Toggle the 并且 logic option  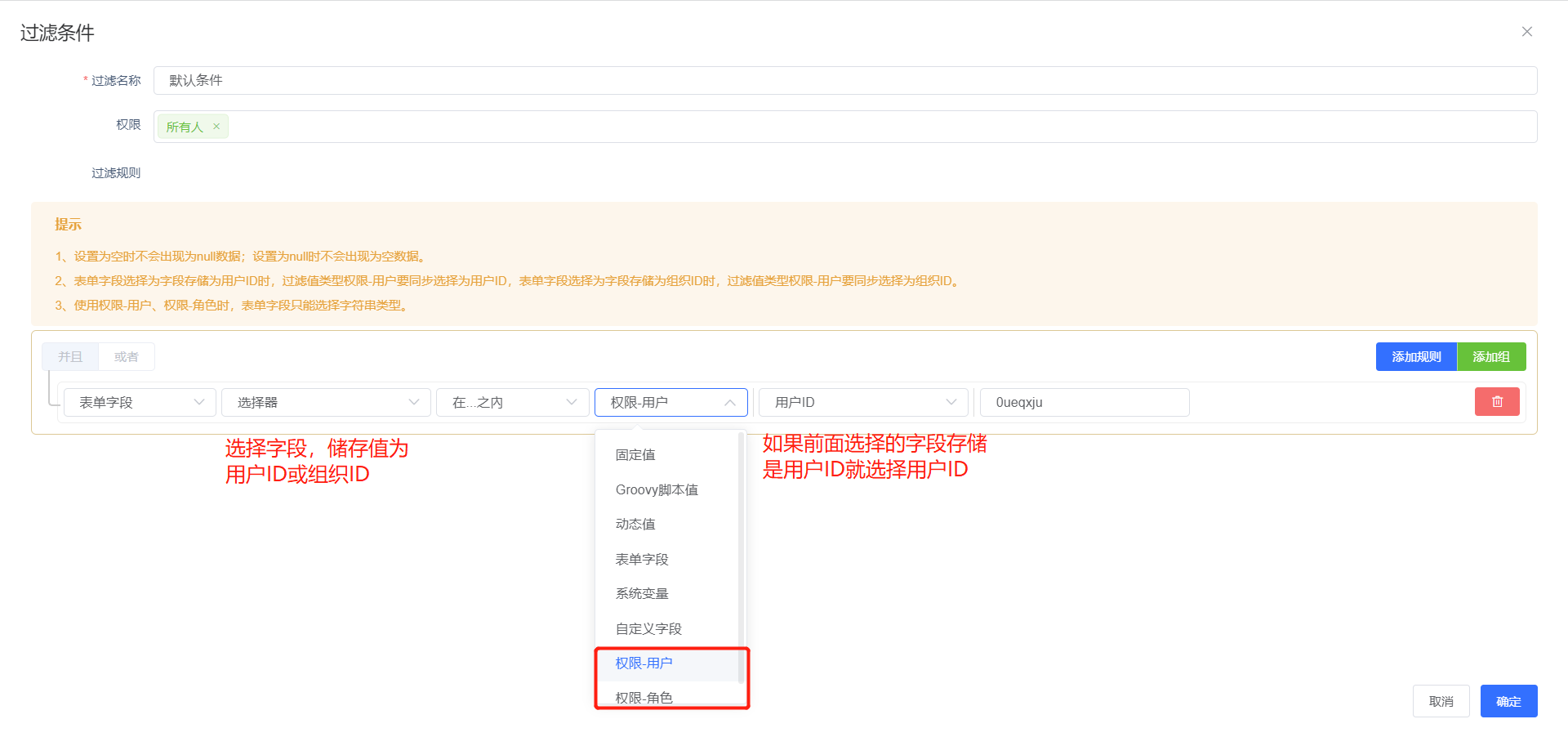(x=70, y=357)
